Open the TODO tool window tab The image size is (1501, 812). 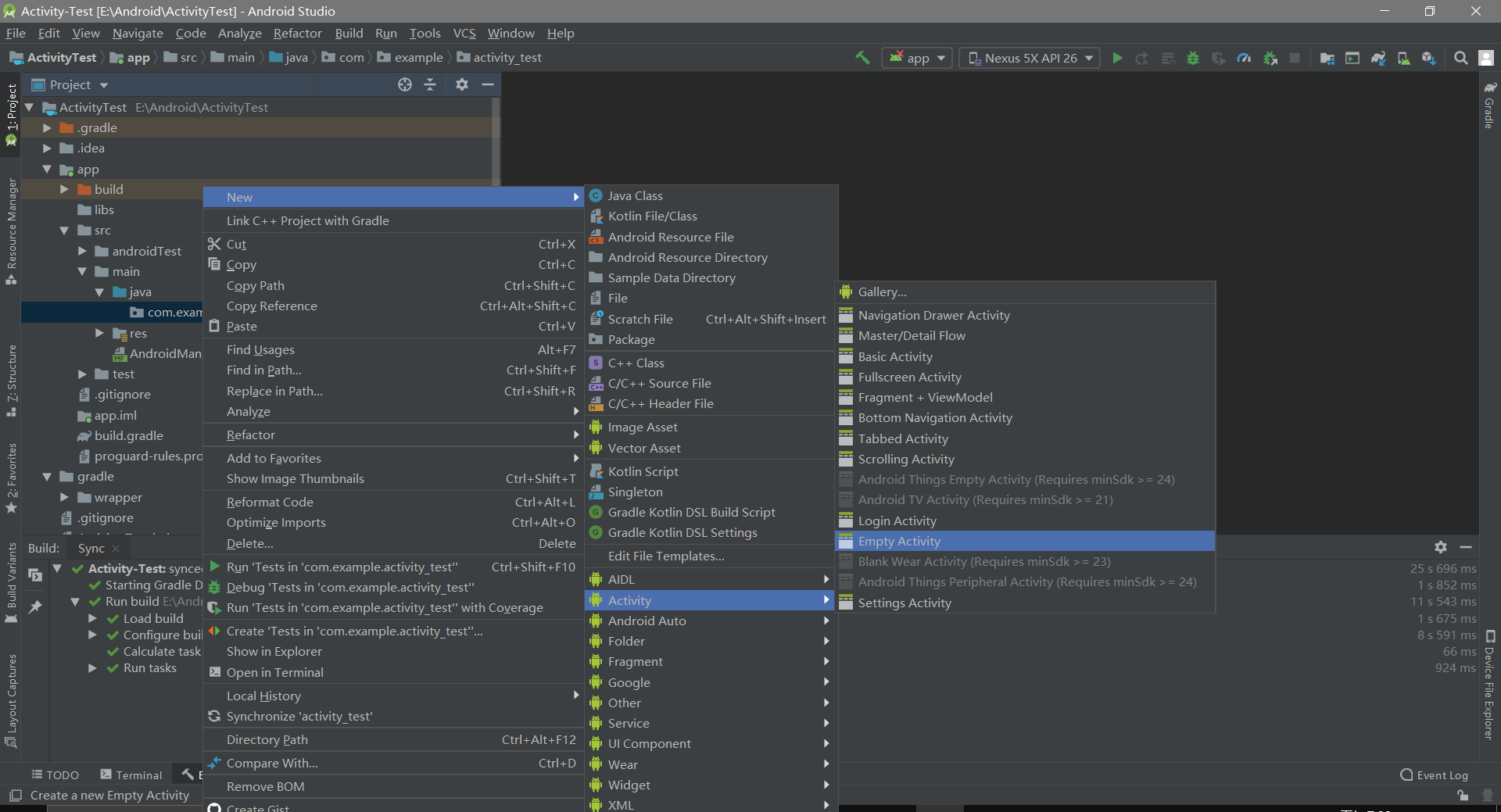click(55, 774)
